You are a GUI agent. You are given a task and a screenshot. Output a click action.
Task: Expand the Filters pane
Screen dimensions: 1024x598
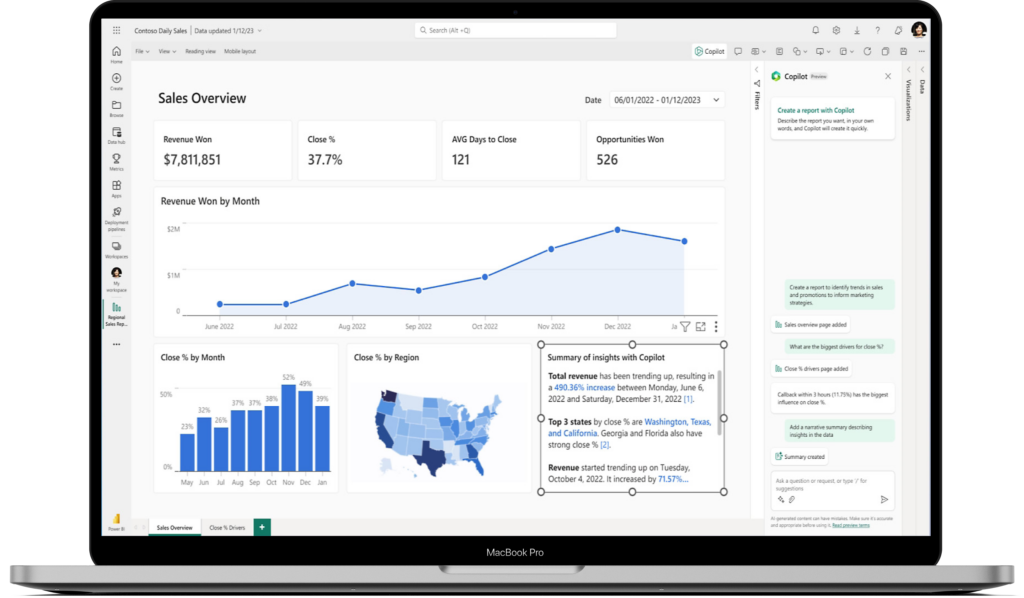[x=757, y=69]
